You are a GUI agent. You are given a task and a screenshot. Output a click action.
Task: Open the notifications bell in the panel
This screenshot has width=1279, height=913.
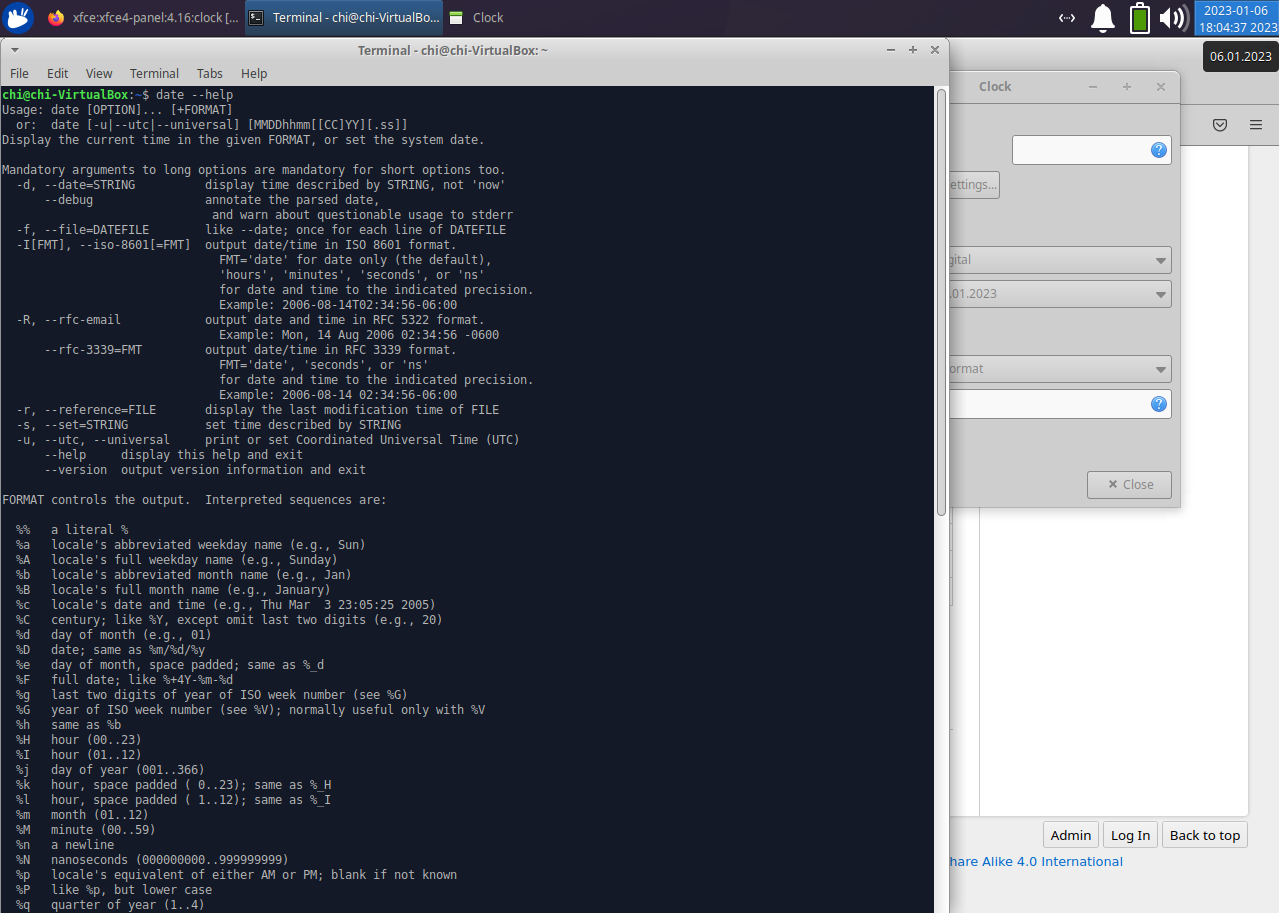[1103, 17]
